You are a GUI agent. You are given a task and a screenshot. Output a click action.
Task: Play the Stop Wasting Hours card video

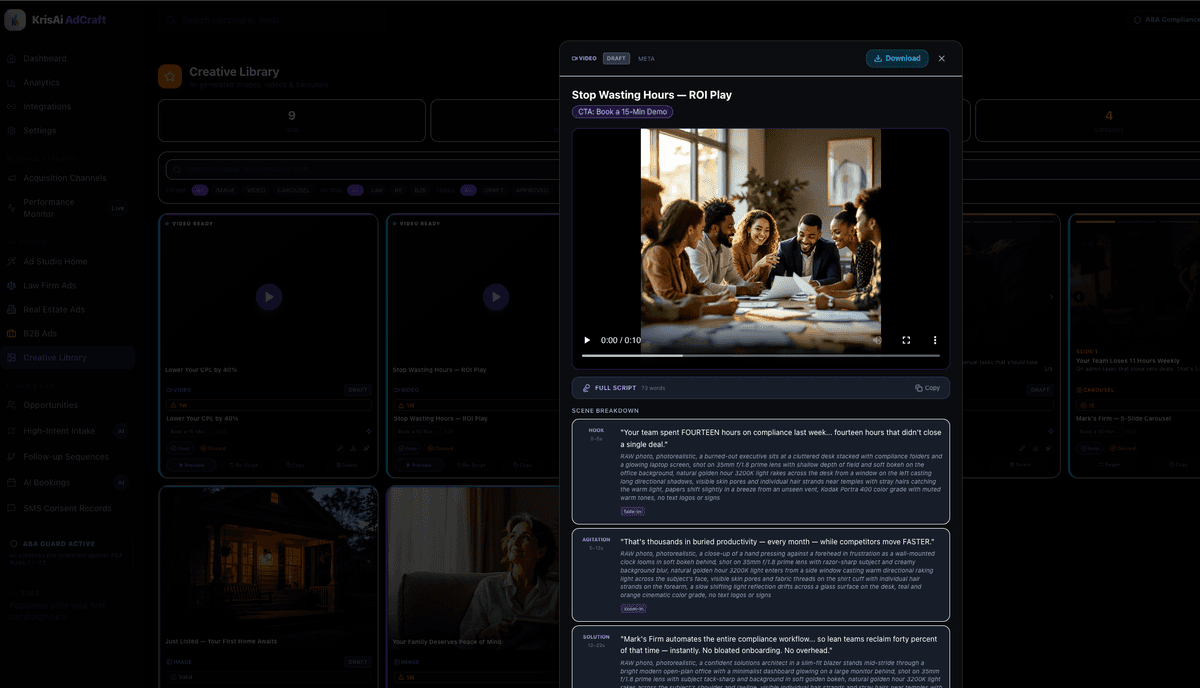pyautogui.click(x=496, y=296)
